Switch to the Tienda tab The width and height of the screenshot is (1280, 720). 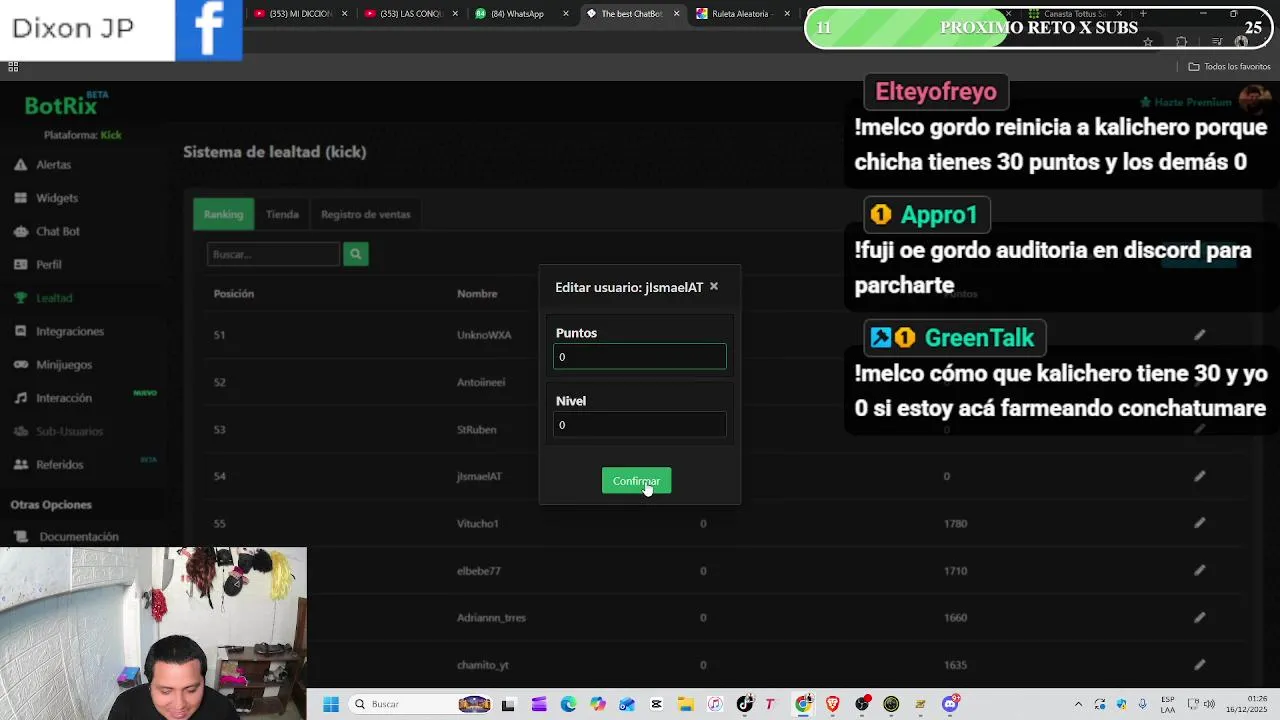tap(282, 214)
